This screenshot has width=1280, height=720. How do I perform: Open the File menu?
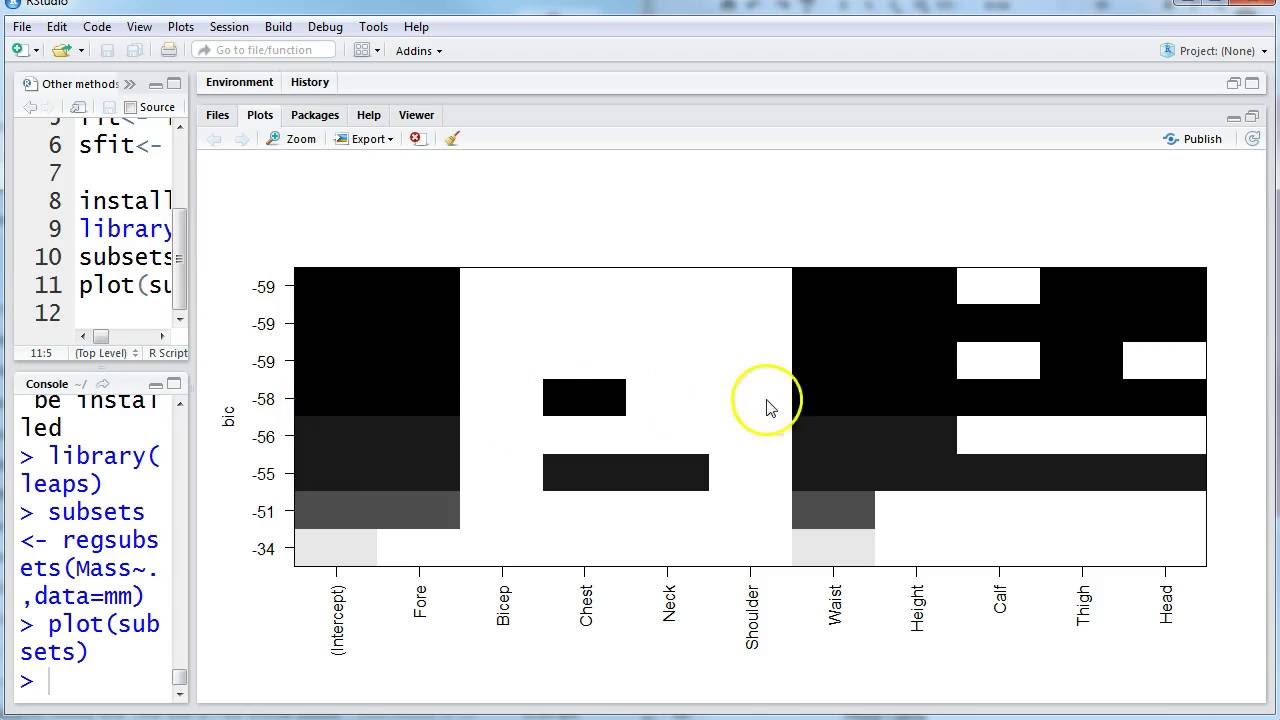[x=22, y=27]
